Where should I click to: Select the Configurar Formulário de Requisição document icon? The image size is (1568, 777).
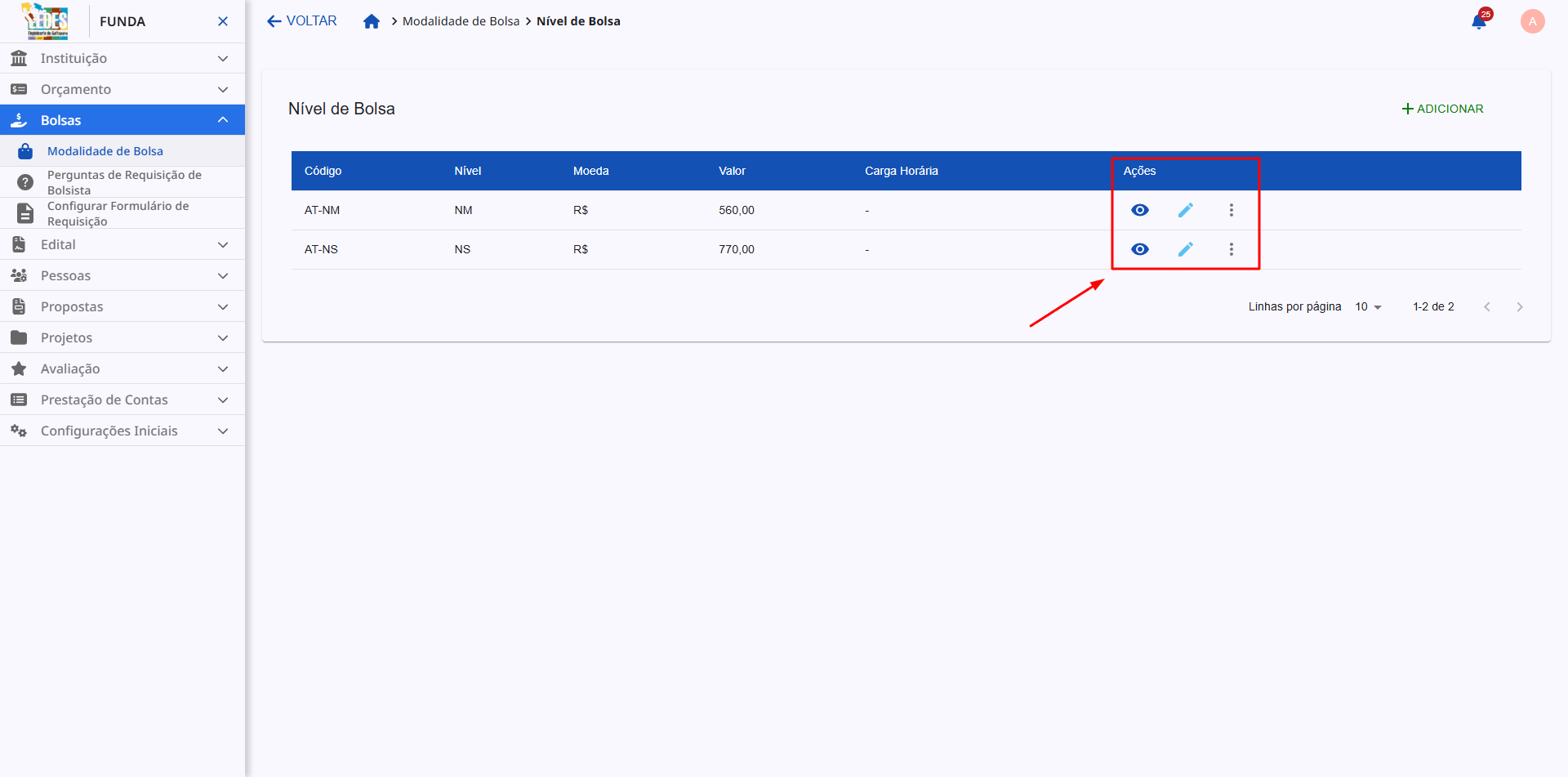pos(24,212)
